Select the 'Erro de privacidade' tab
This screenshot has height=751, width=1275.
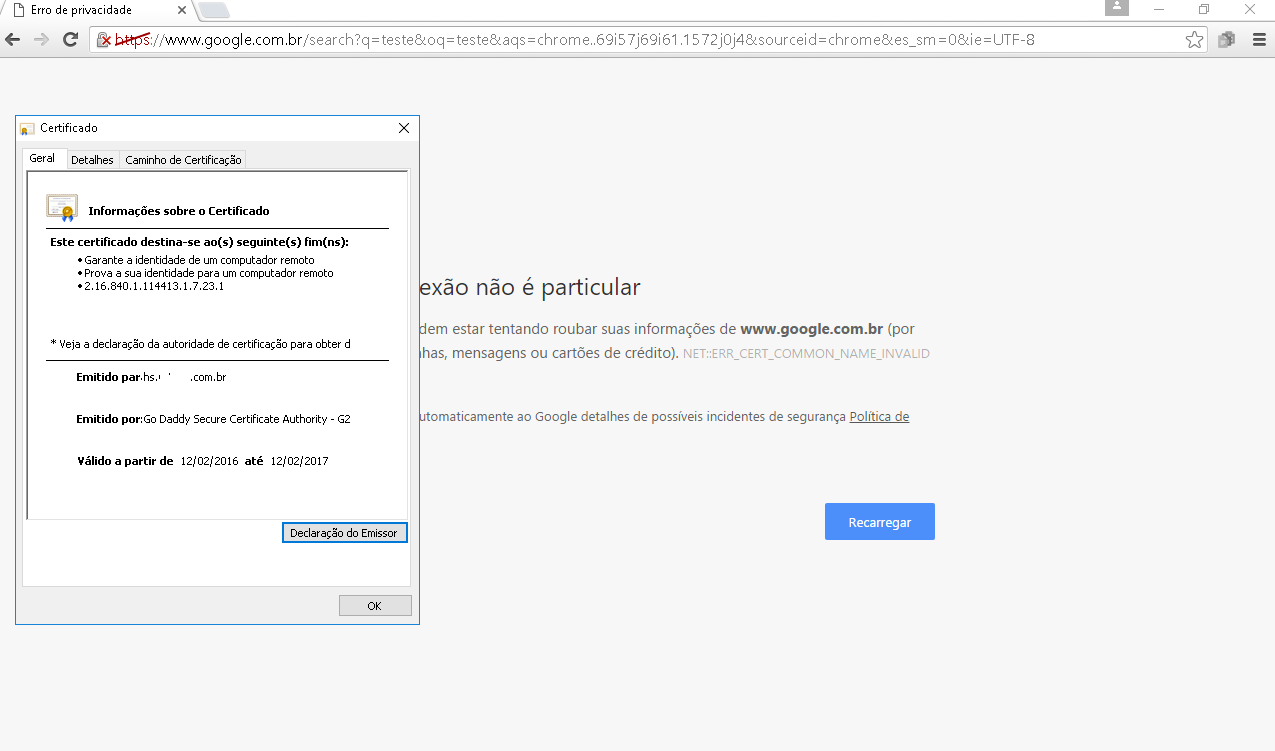coord(95,10)
